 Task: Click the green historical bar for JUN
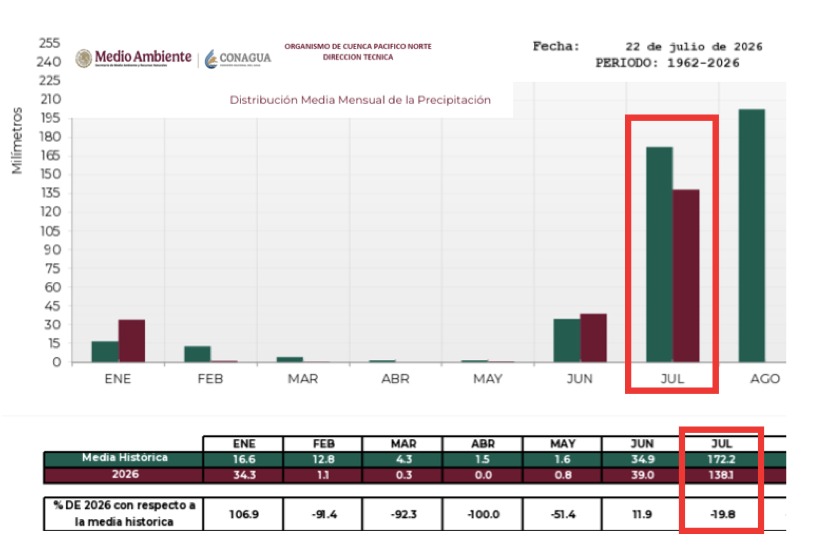[567, 340]
